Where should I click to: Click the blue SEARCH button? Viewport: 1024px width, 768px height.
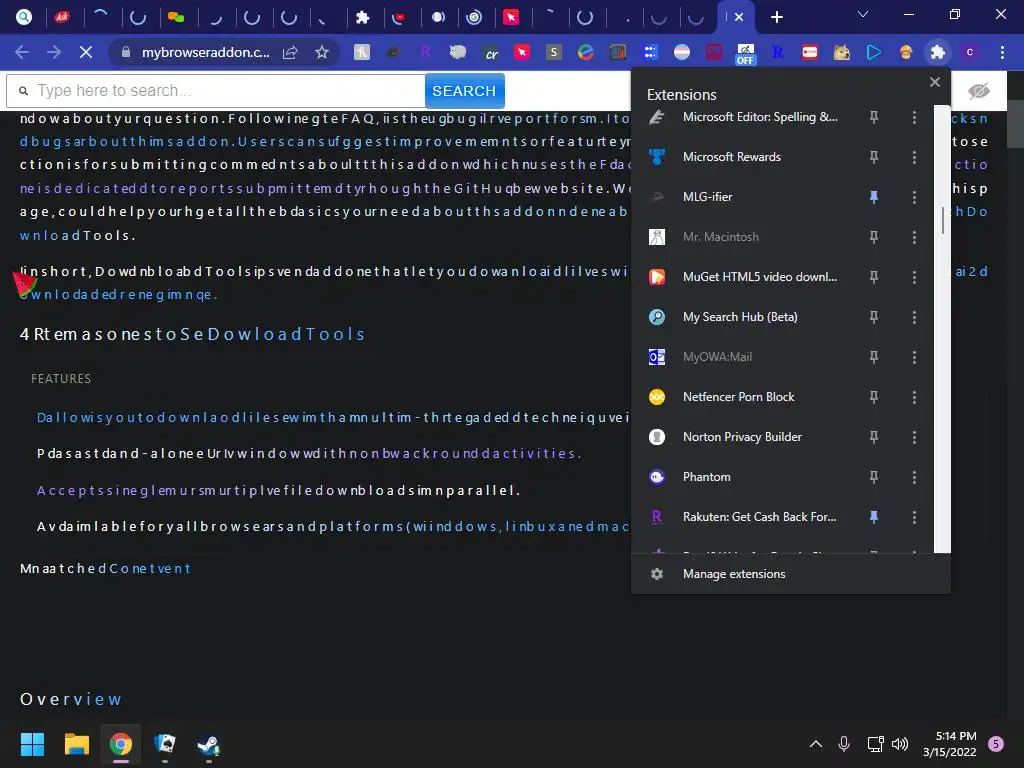coord(464,91)
